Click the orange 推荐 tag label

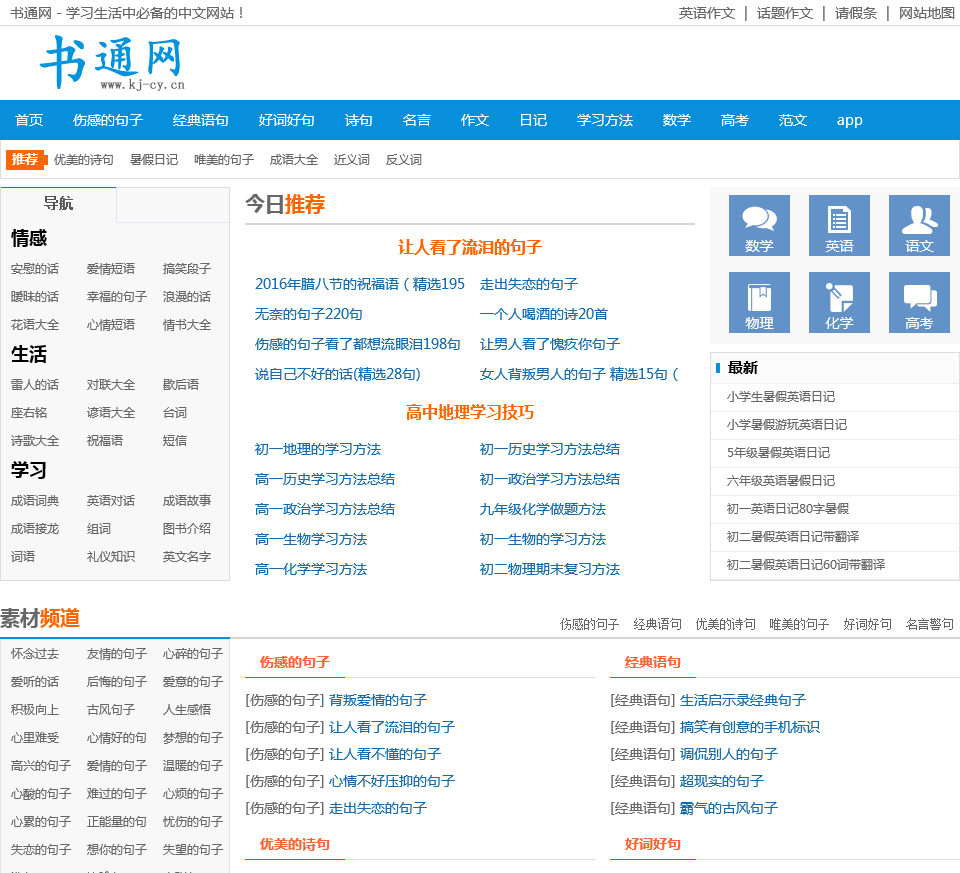coord(25,159)
